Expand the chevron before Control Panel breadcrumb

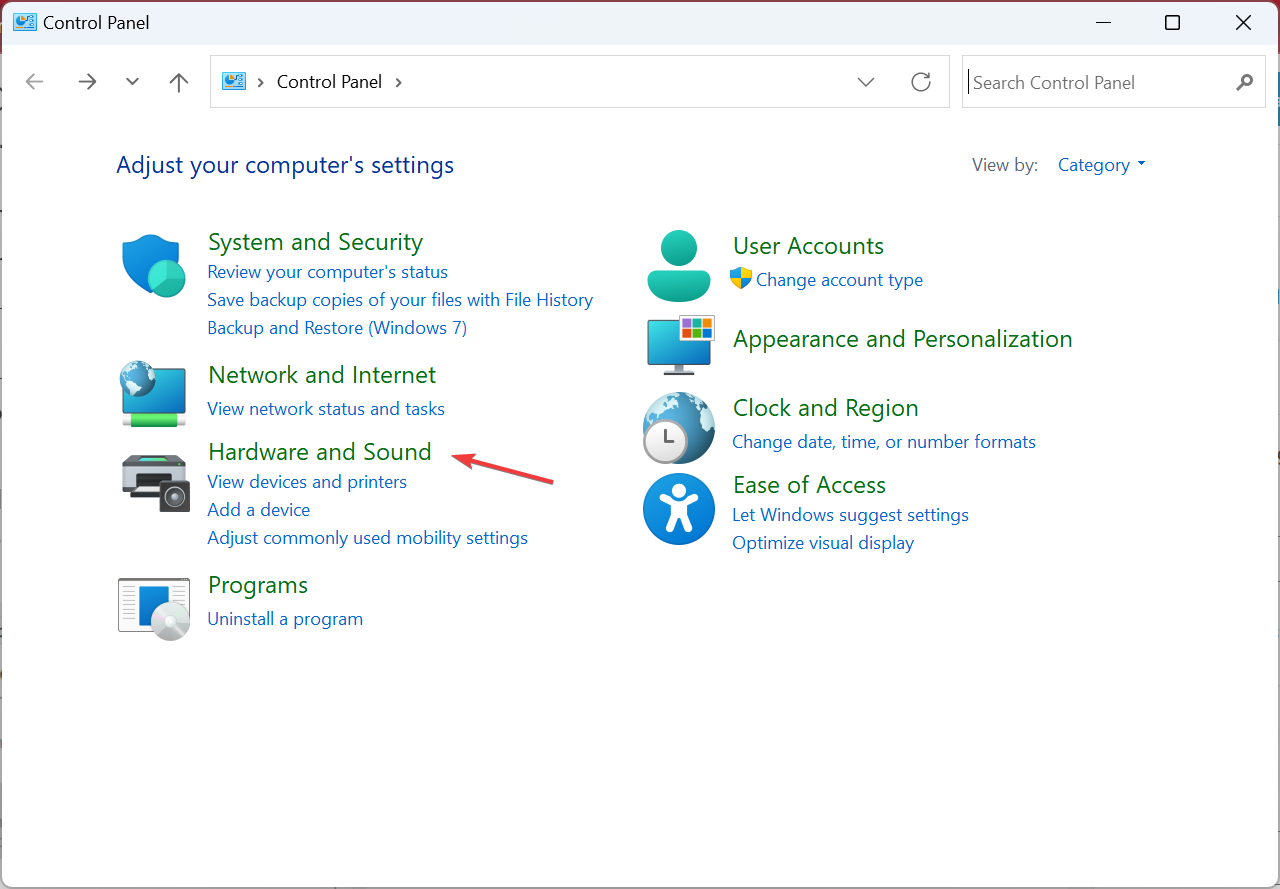tap(261, 82)
